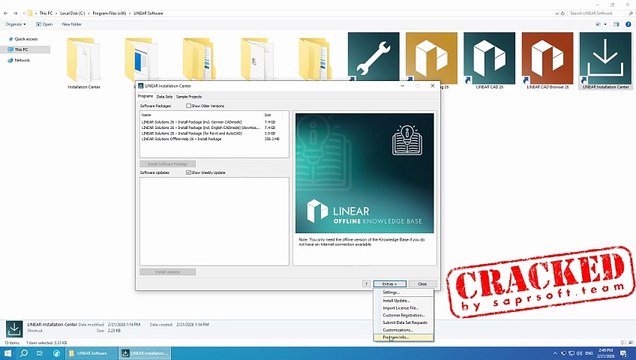The width and height of the screenshot is (636, 360).
Task: Click Program Files (x86) in the breadcrumb
Action: [109, 13]
